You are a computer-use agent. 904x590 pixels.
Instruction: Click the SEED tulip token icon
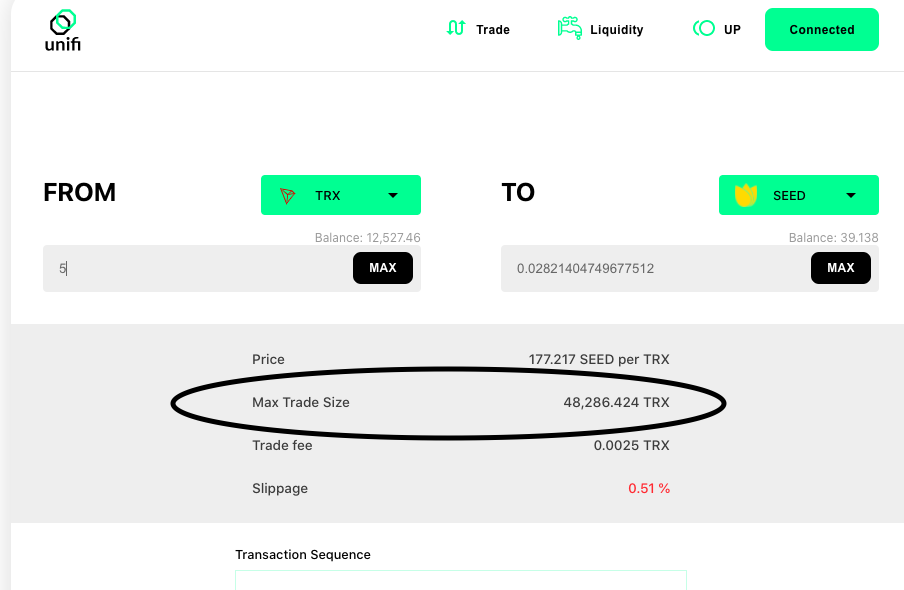coord(745,195)
